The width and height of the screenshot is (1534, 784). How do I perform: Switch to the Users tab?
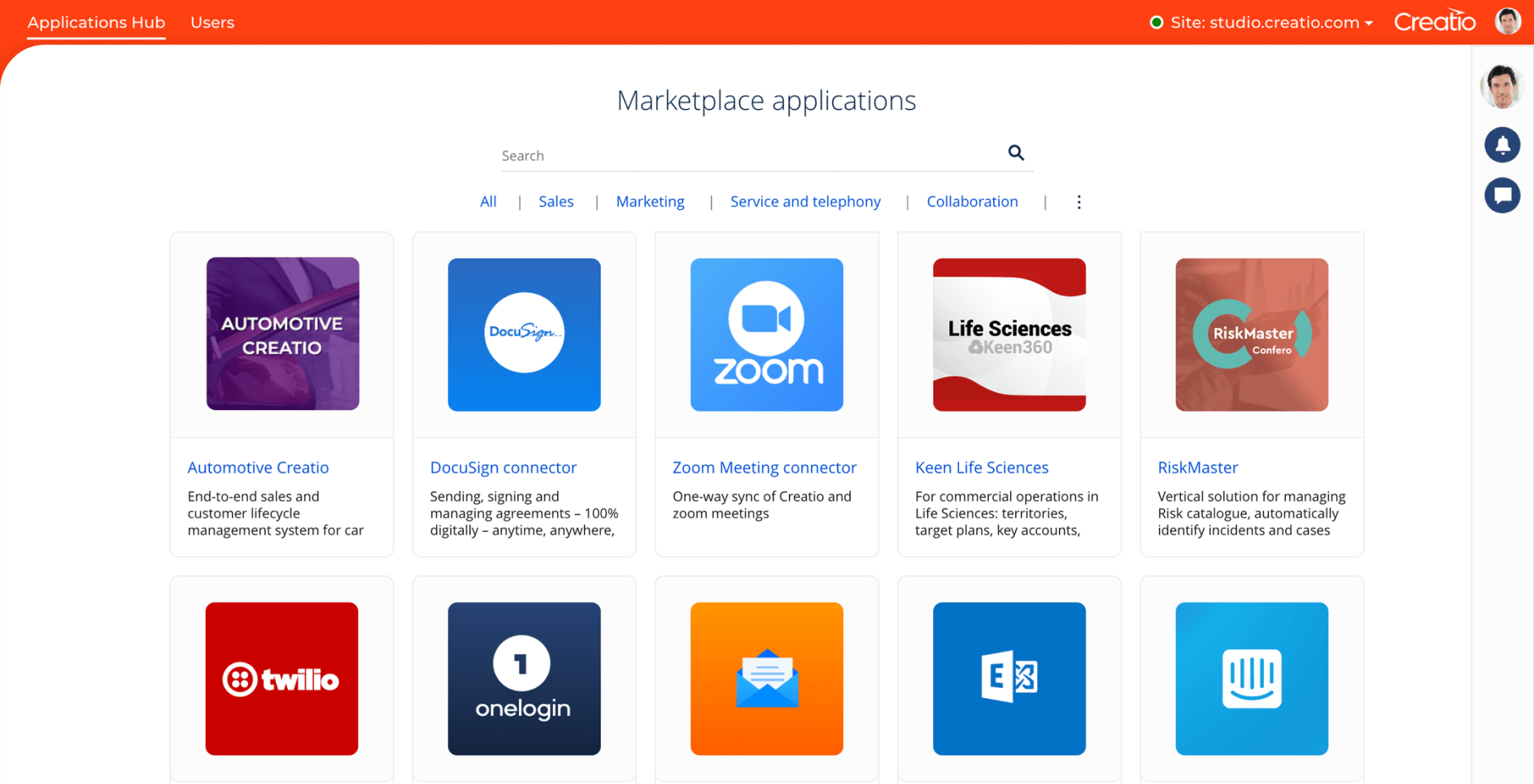point(212,22)
